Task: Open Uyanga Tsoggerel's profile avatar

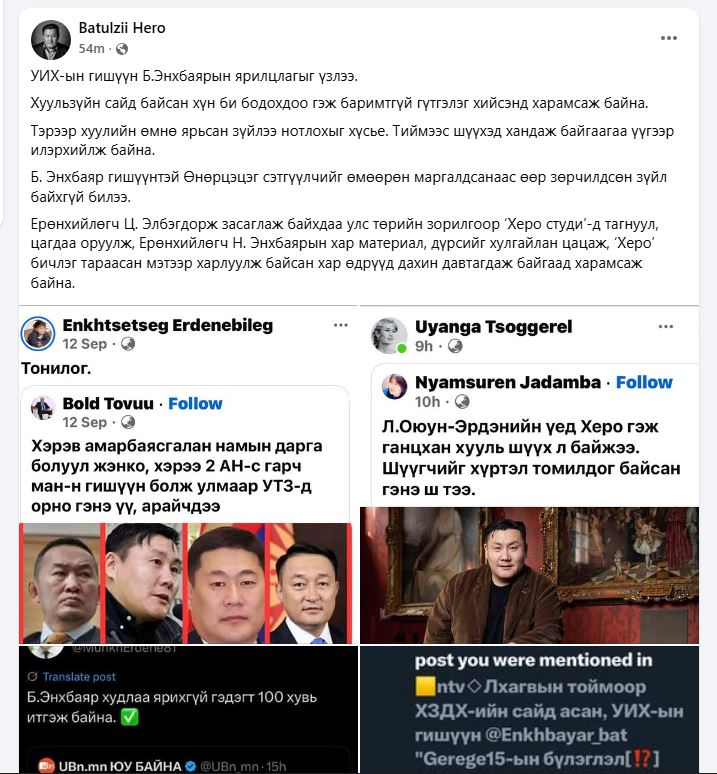Action: pyautogui.click(x=389, y=336)
